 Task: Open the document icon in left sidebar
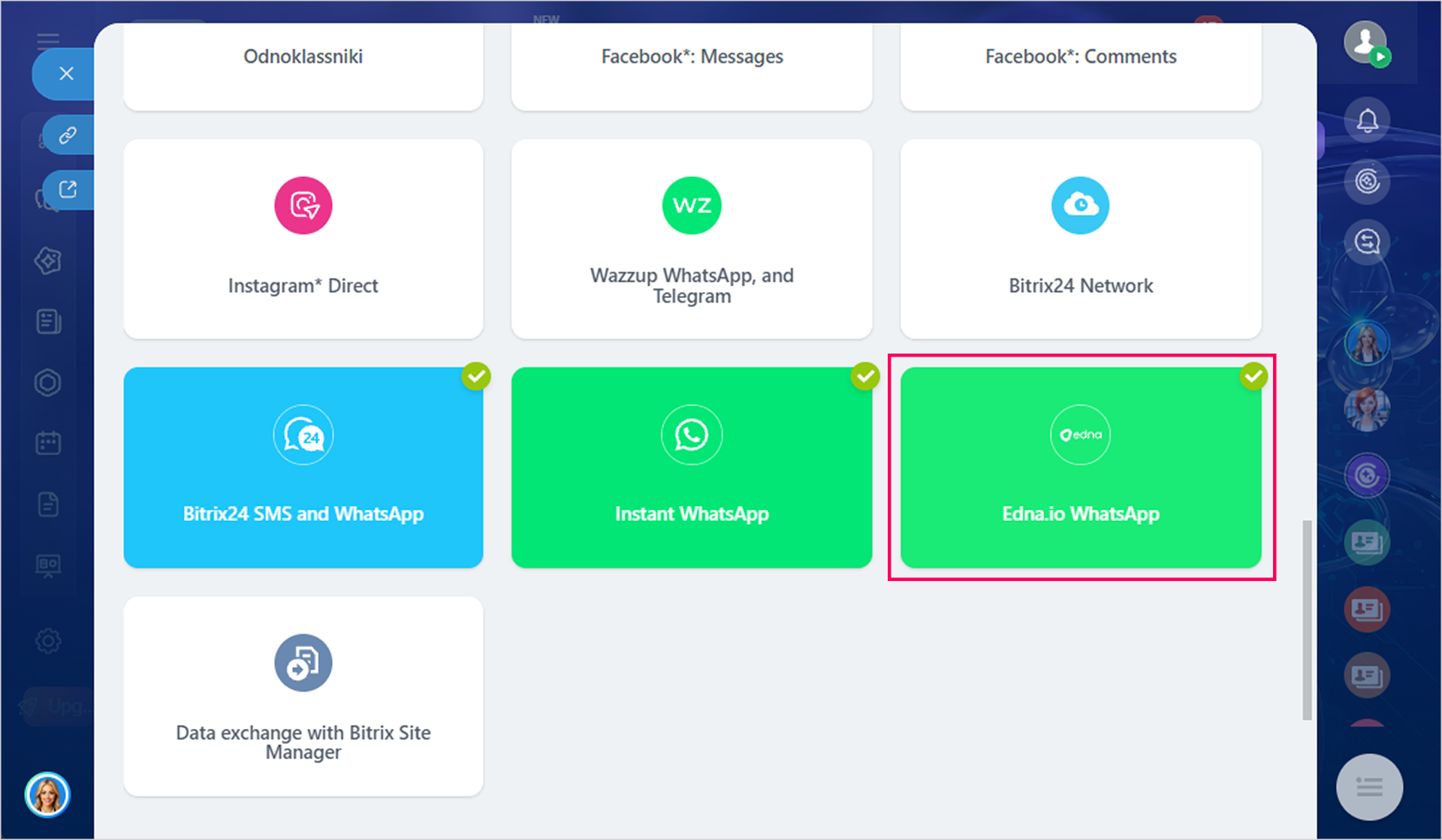click(48, 504)
